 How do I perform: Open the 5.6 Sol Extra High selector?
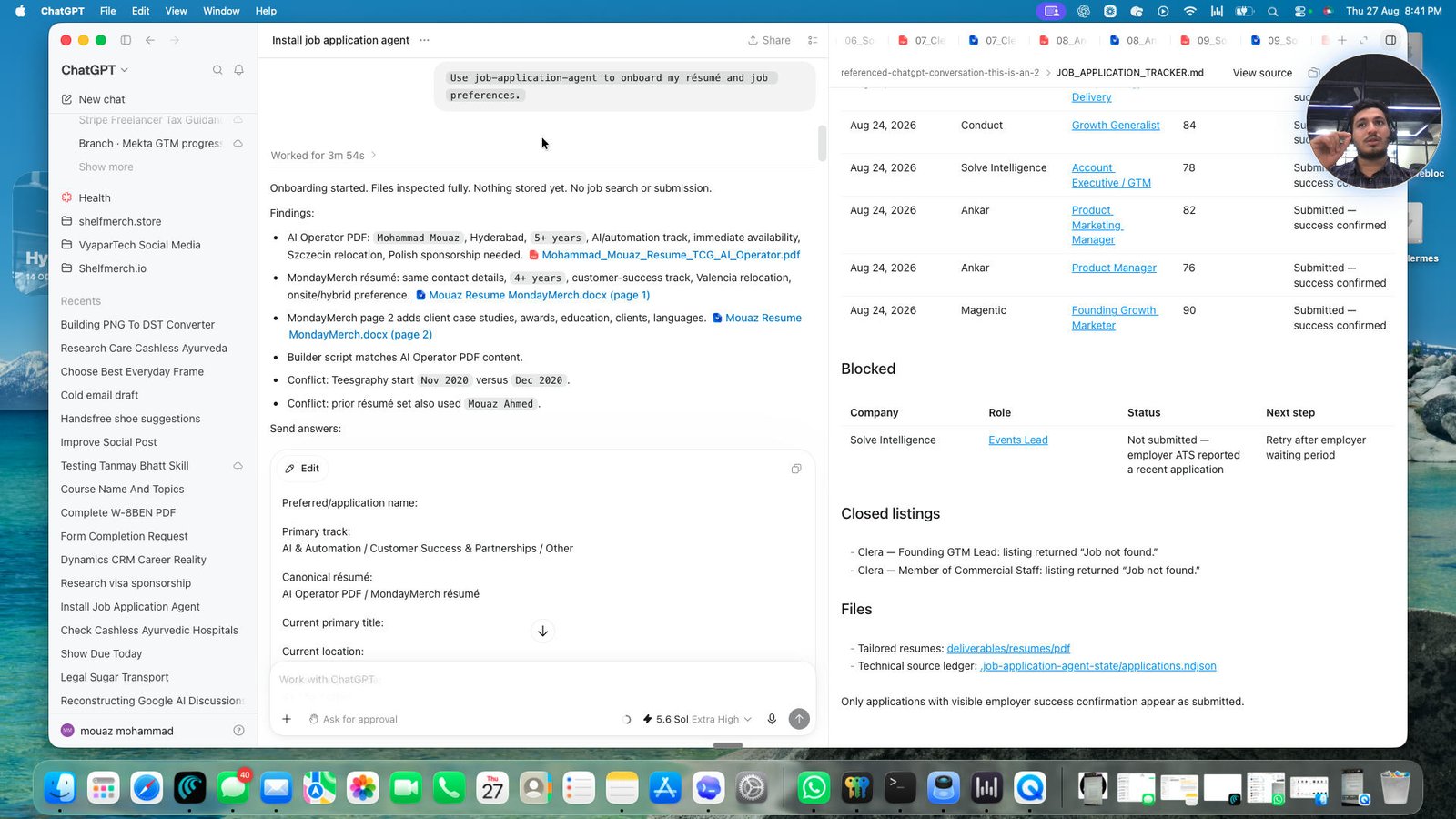[x=697, y=719]
